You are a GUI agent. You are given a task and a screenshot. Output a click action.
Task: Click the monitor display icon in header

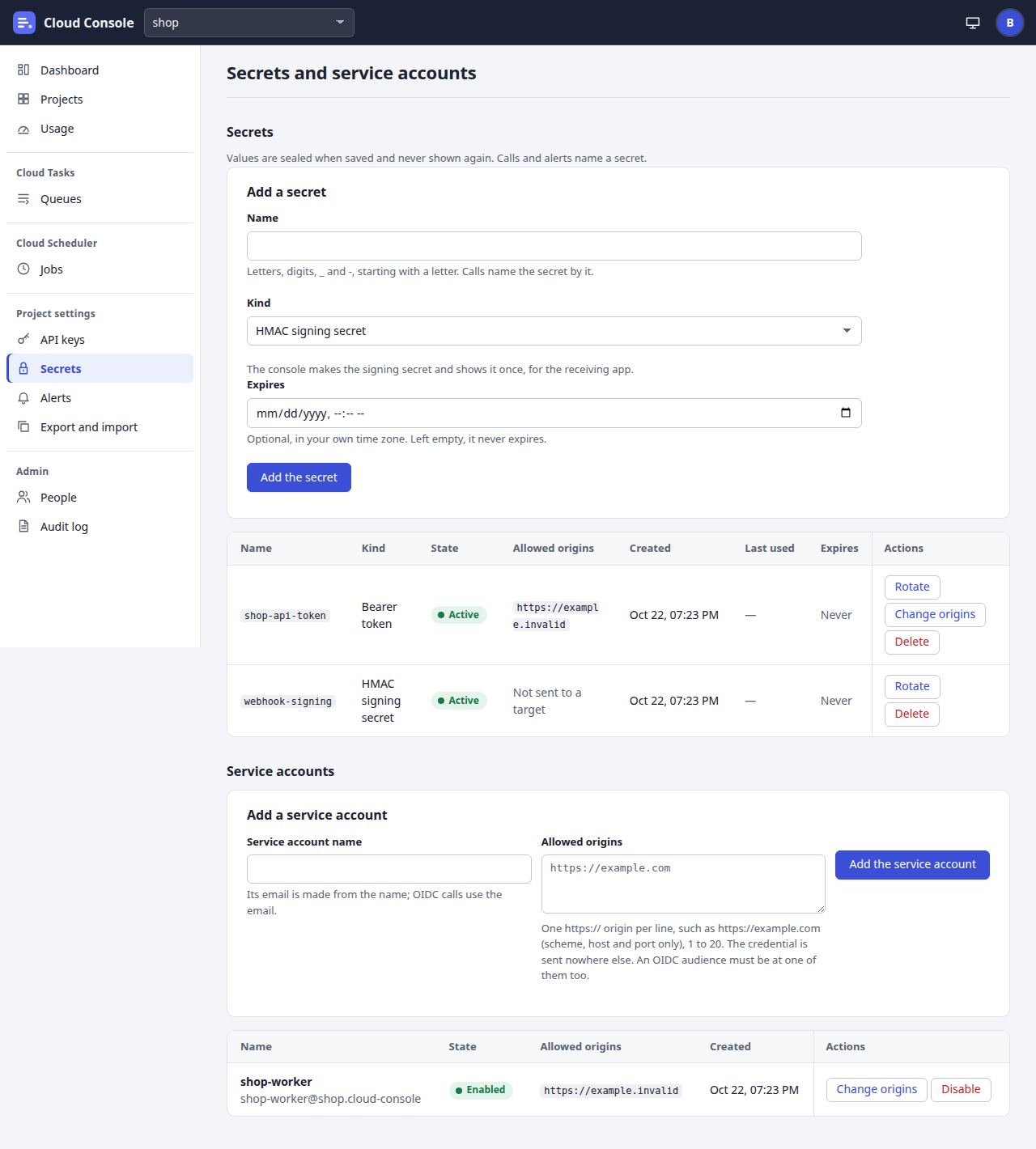point(973,23)
